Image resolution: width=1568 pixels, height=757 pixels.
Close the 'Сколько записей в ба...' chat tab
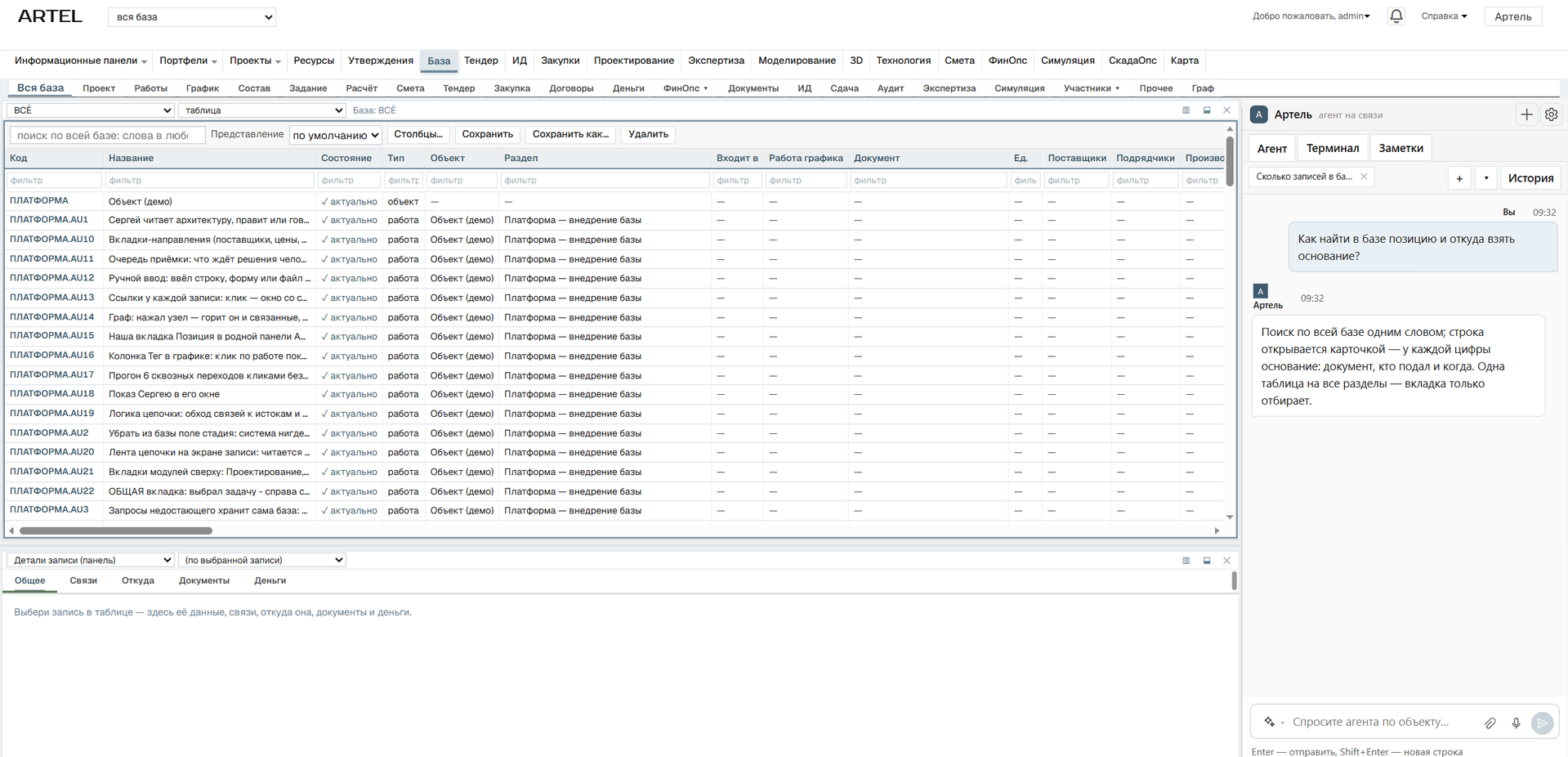1364,177
